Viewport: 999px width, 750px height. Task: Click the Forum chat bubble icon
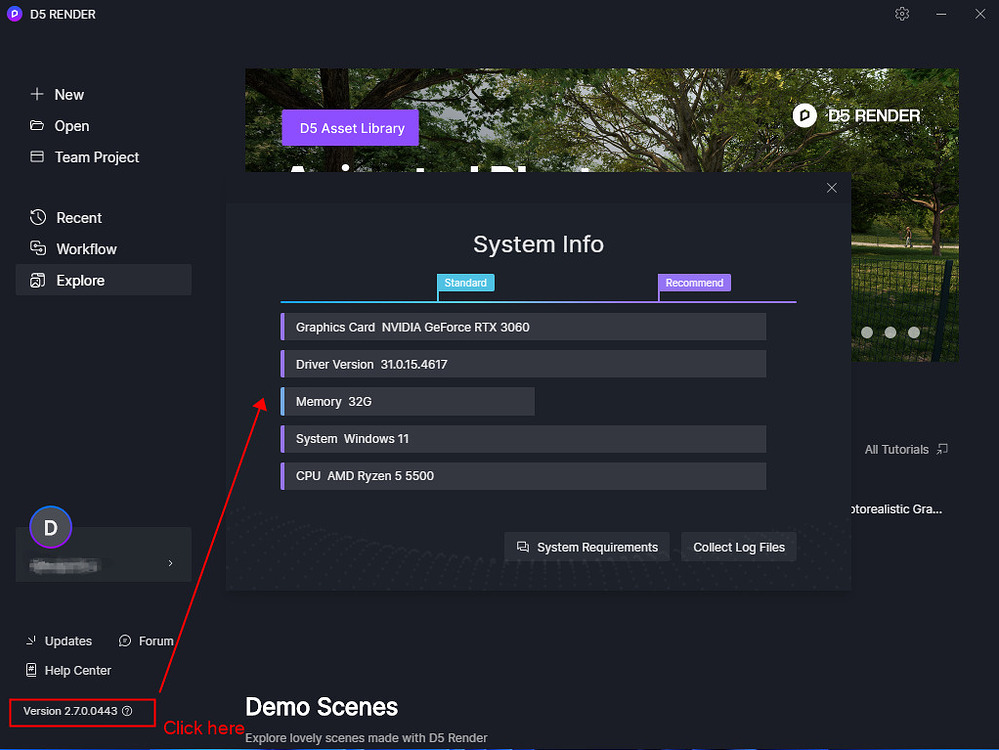(x=125, y=640)
